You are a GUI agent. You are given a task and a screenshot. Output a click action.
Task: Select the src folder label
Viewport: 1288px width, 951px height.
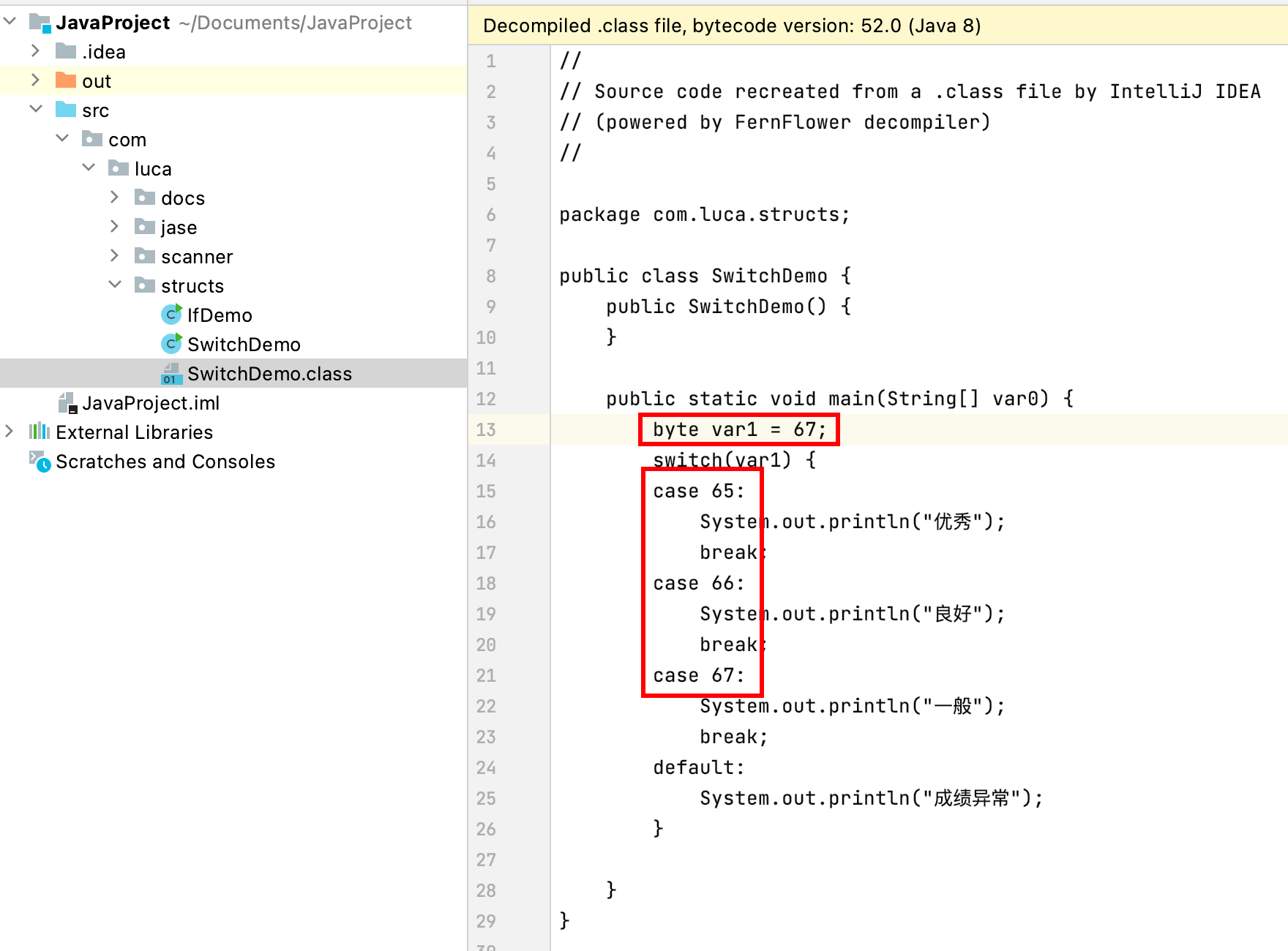click(x=95, y=110)
